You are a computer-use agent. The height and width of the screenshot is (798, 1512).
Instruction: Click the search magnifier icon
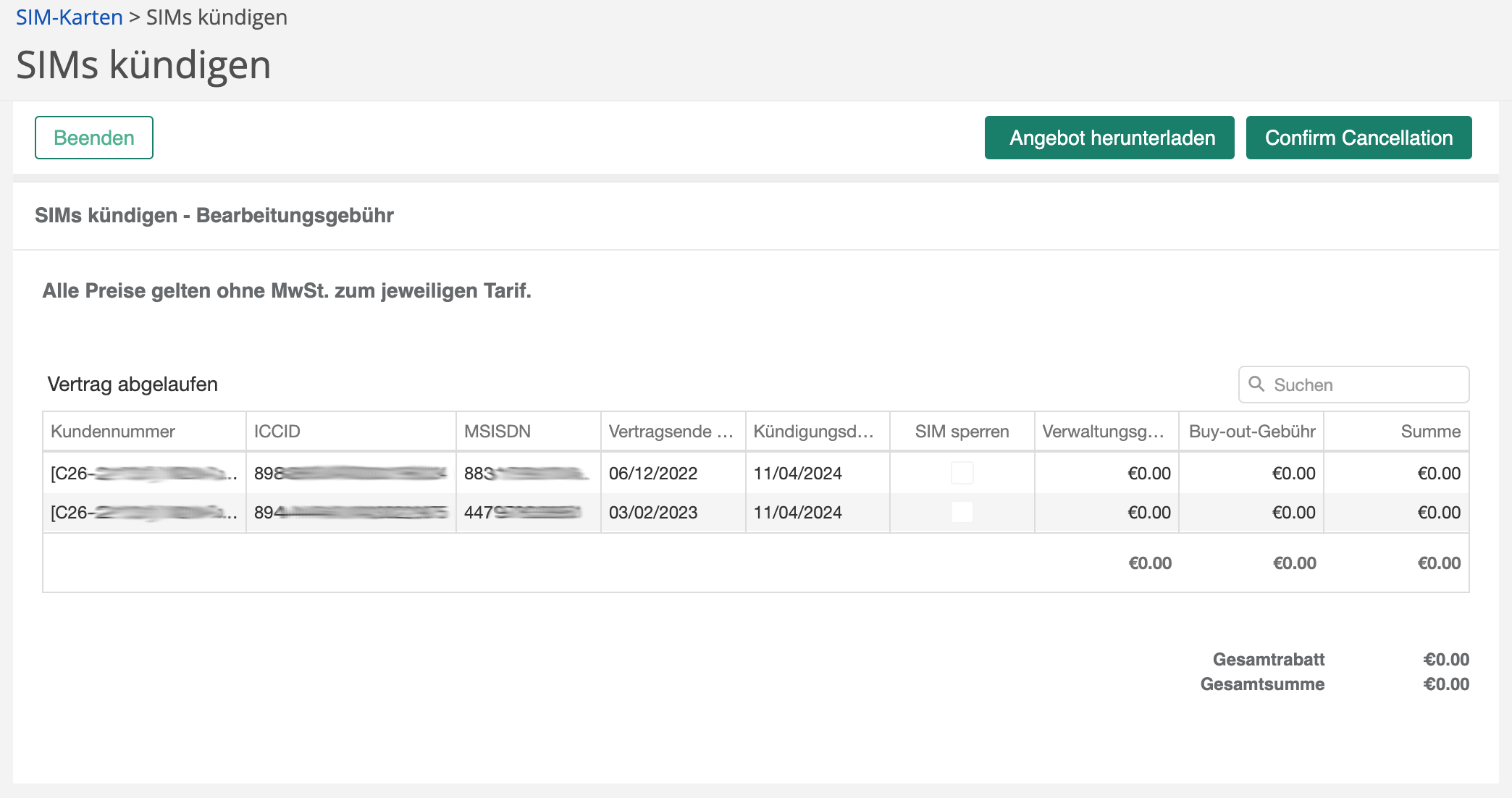coord(1256,385)
